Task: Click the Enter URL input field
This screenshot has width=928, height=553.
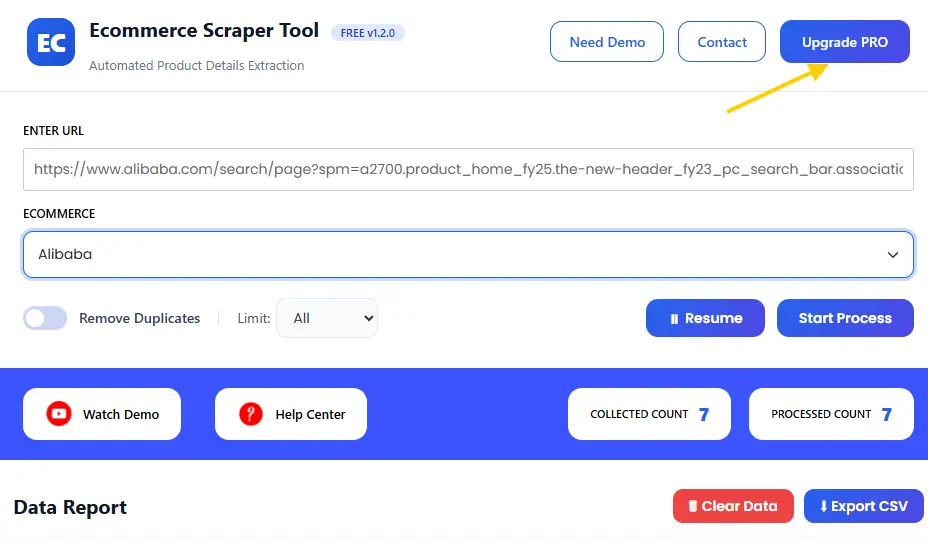Action: click(468, 169)
